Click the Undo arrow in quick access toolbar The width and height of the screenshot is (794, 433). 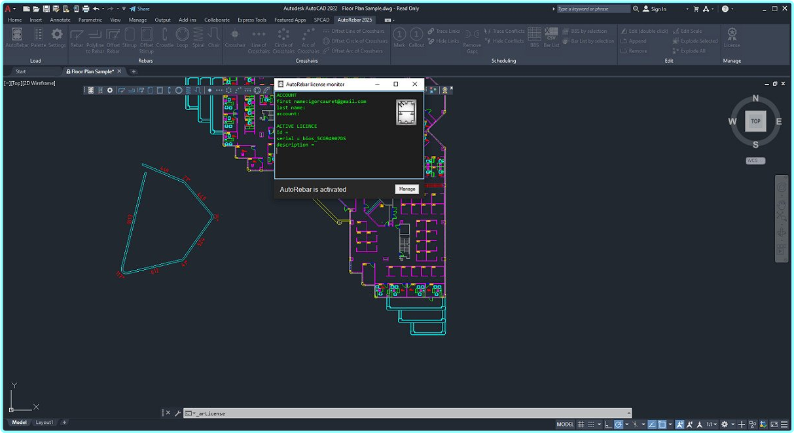point(96,9)
